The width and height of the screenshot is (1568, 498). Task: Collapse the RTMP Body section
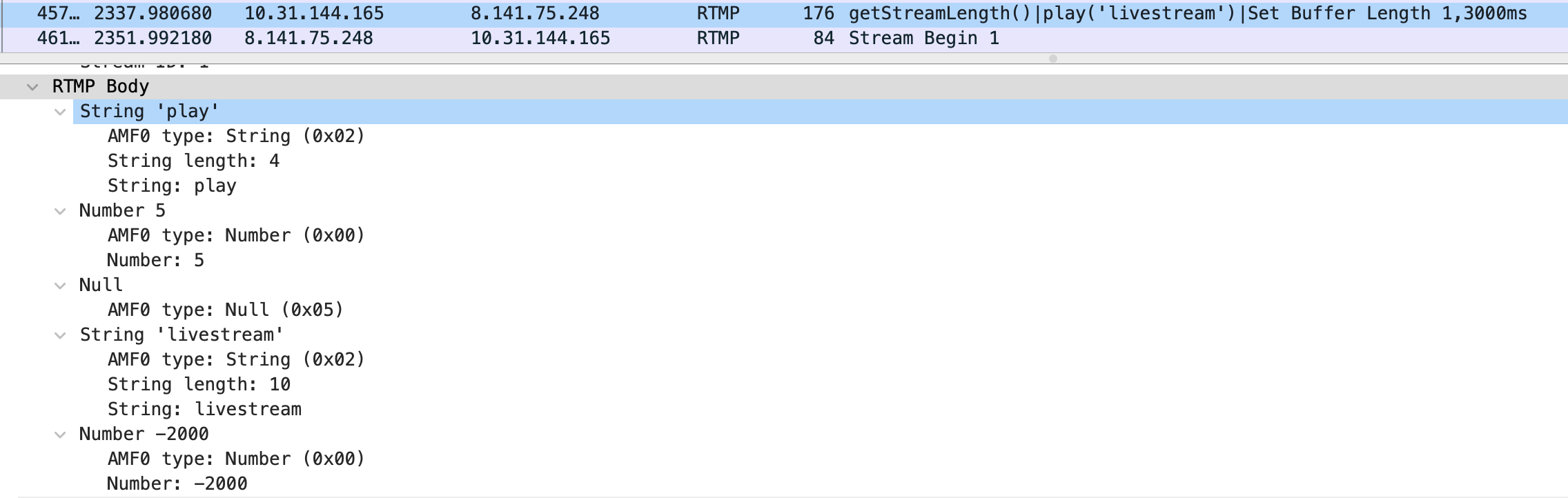tap(32, 87)
